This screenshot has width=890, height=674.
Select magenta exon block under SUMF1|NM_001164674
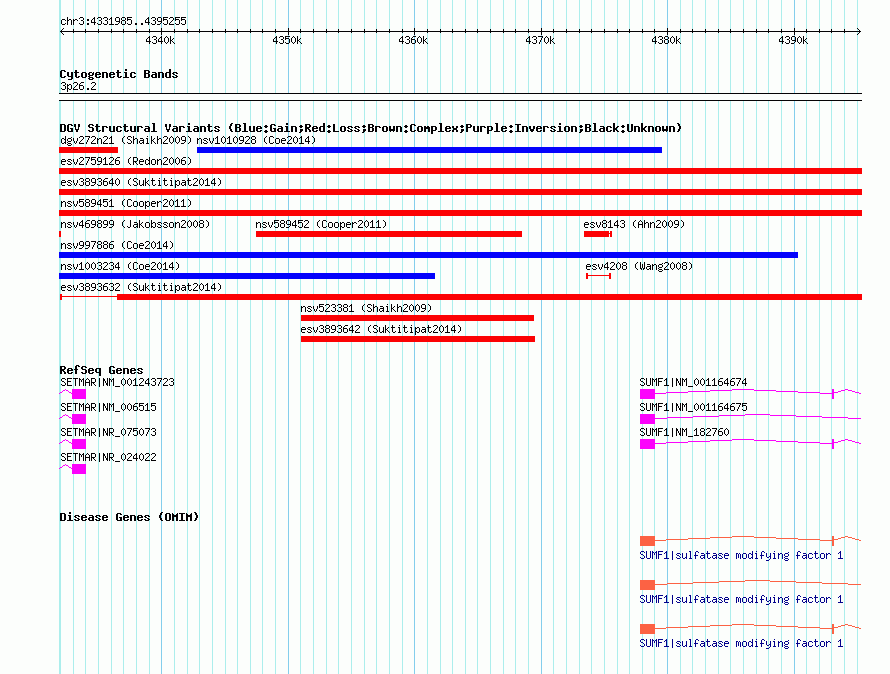point(647,393)
